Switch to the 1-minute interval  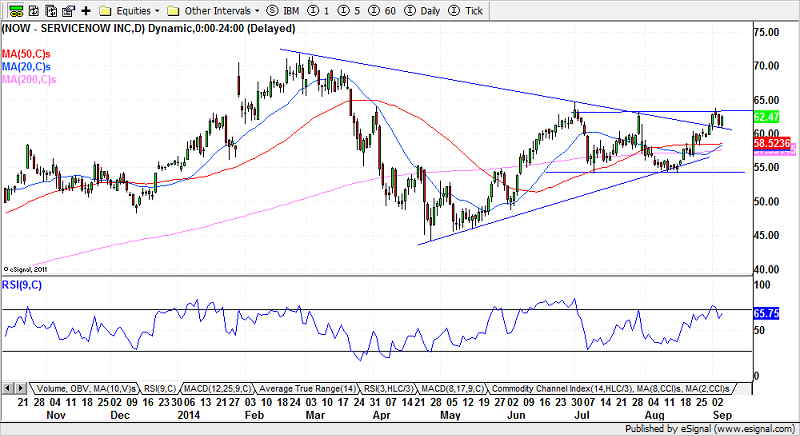click(x=319, y=11)
